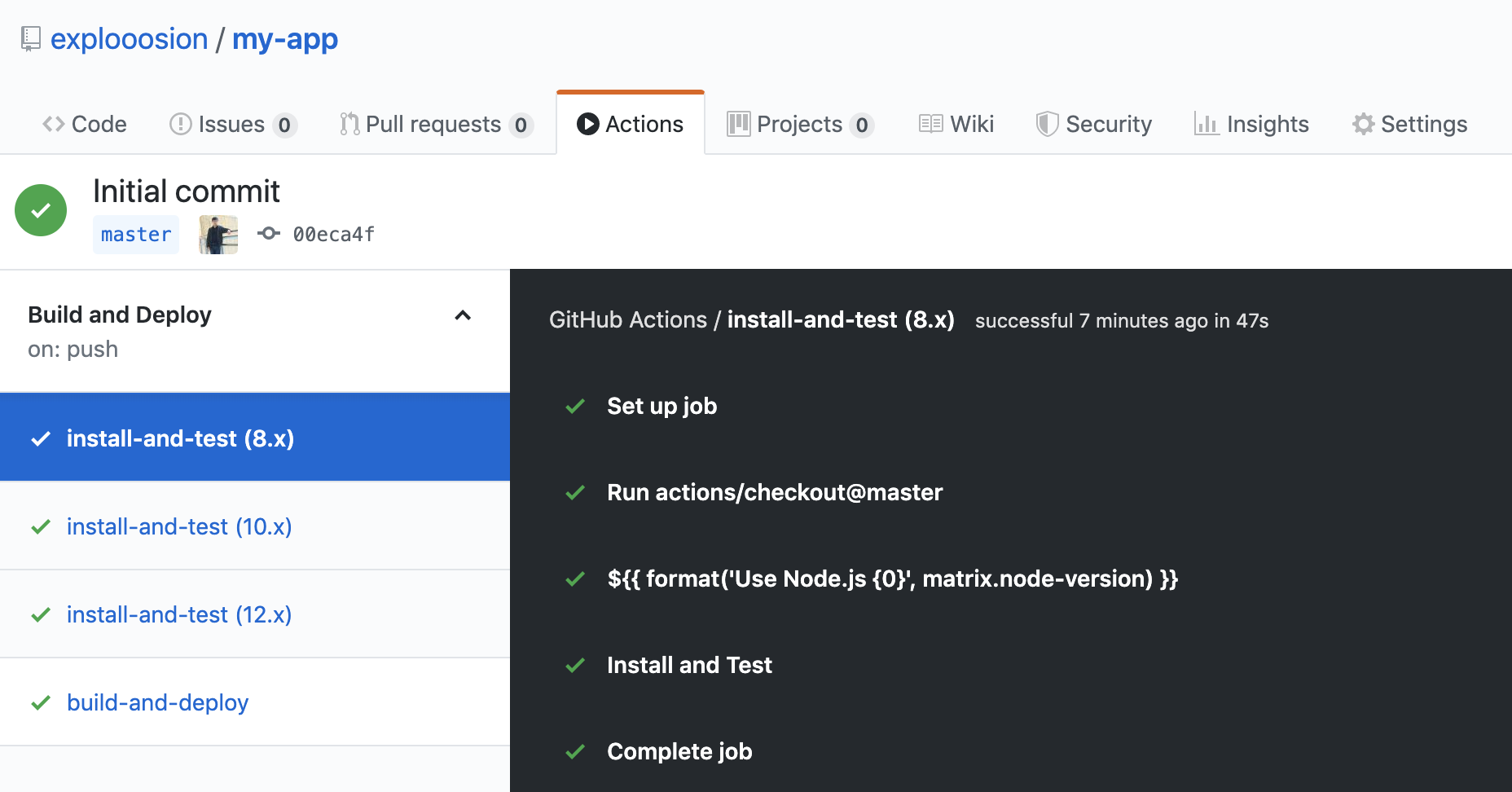
Task: Click the committer avatar thumbnail
Action: point(218,235)
